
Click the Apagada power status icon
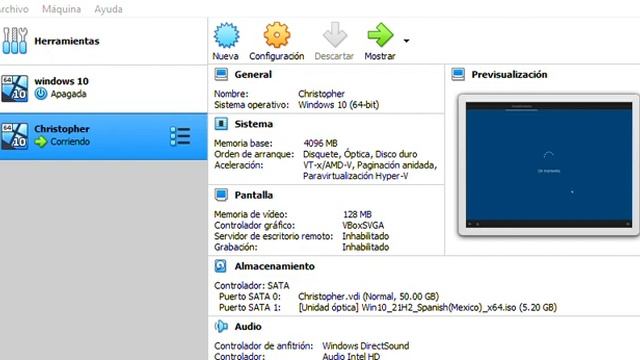[40, 94]
